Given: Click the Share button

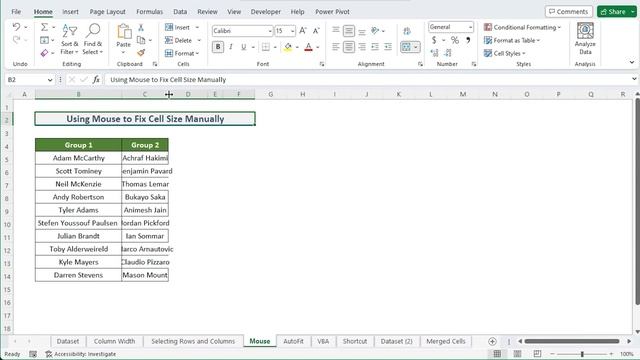Looking at the screenshot, I should click(613, 11).
